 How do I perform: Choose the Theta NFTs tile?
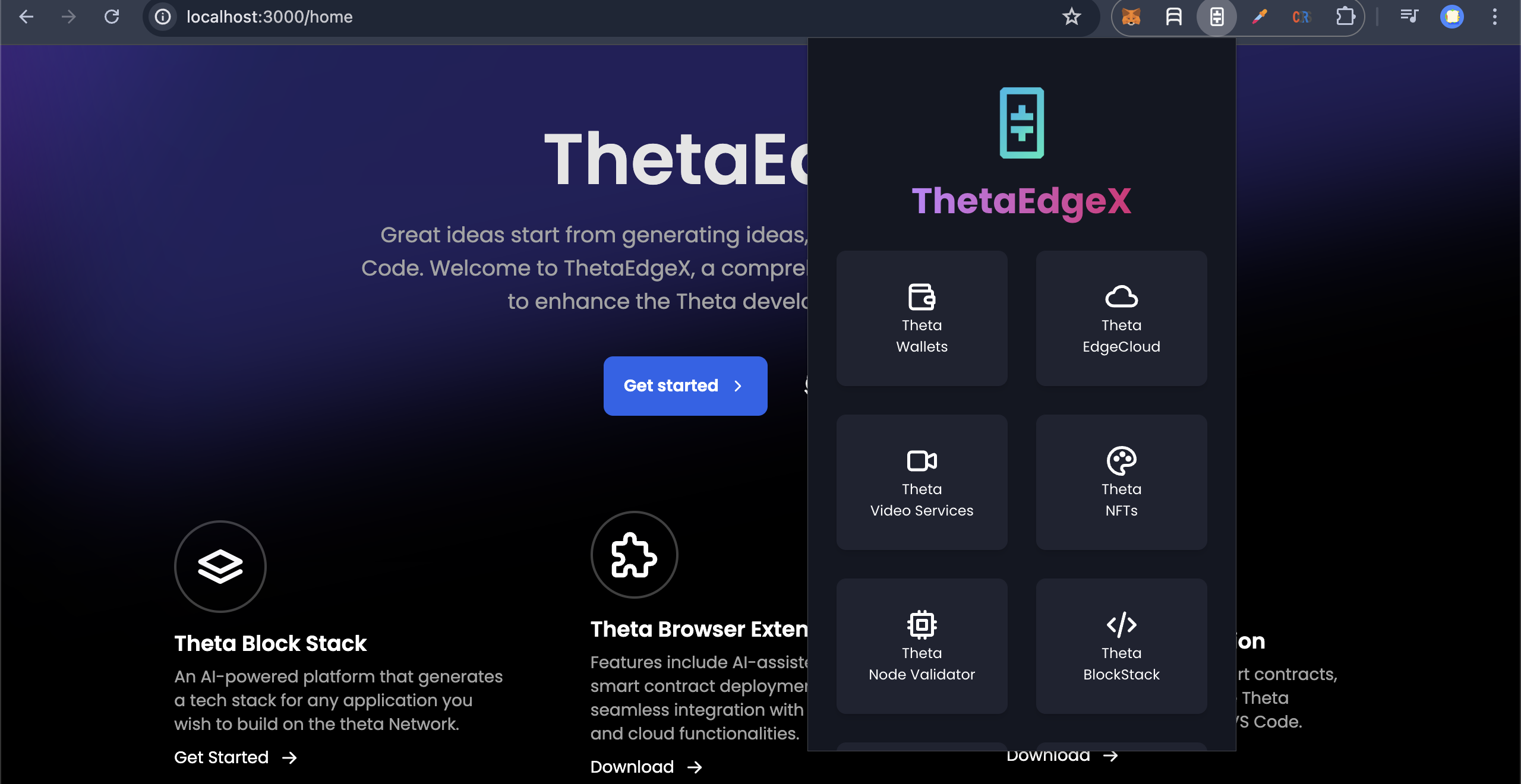point(1122,482)
